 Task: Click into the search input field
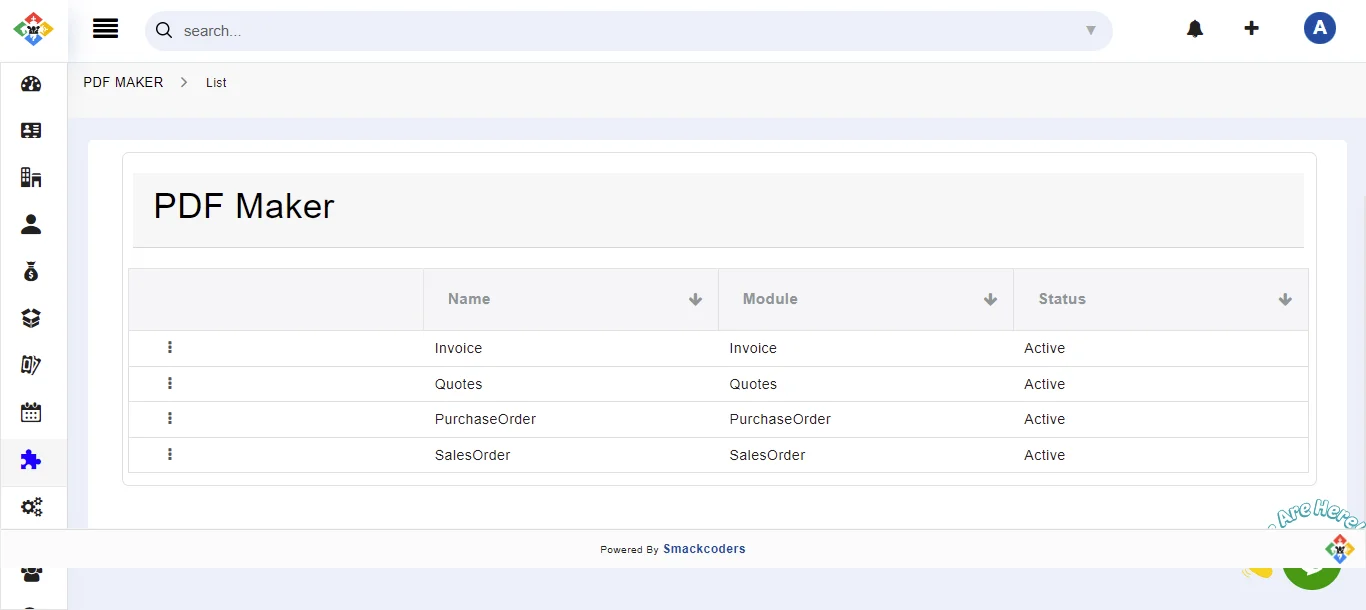[620, 31]
